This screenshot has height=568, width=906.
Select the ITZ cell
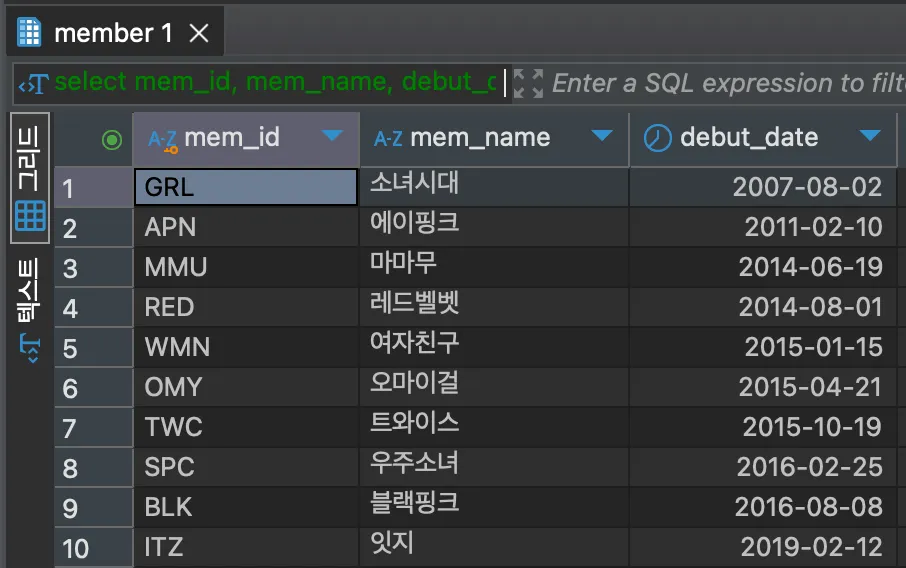(x=246, y=547)
